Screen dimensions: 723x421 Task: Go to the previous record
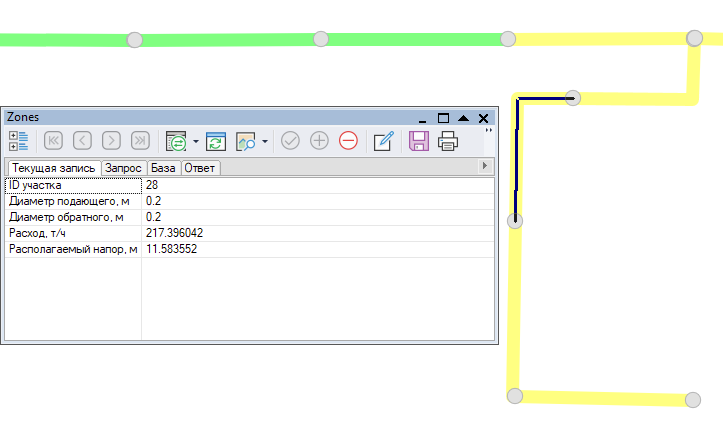(x=83, y=141)
